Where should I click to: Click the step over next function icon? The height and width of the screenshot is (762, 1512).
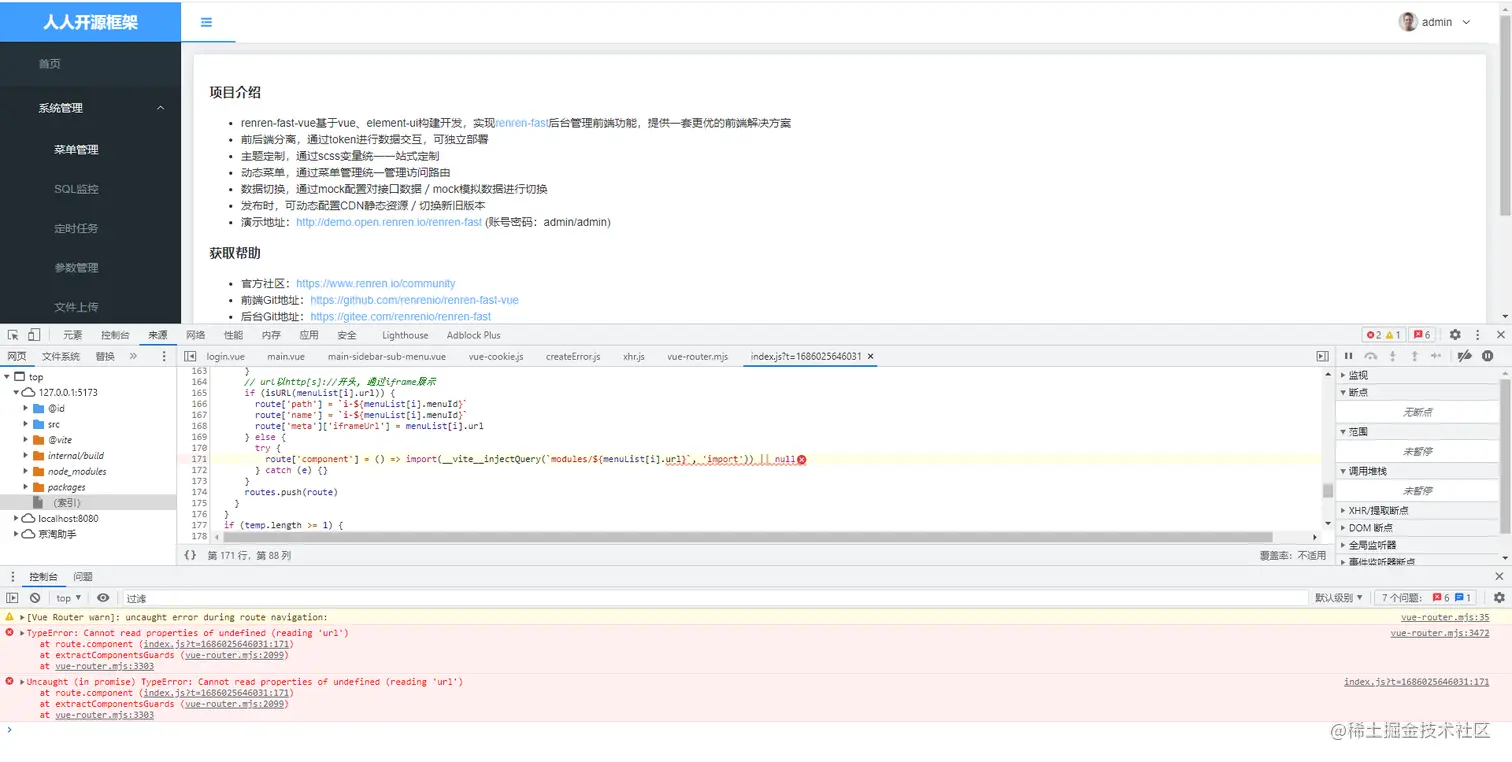pyautogui.click(x=1371, y=356)
